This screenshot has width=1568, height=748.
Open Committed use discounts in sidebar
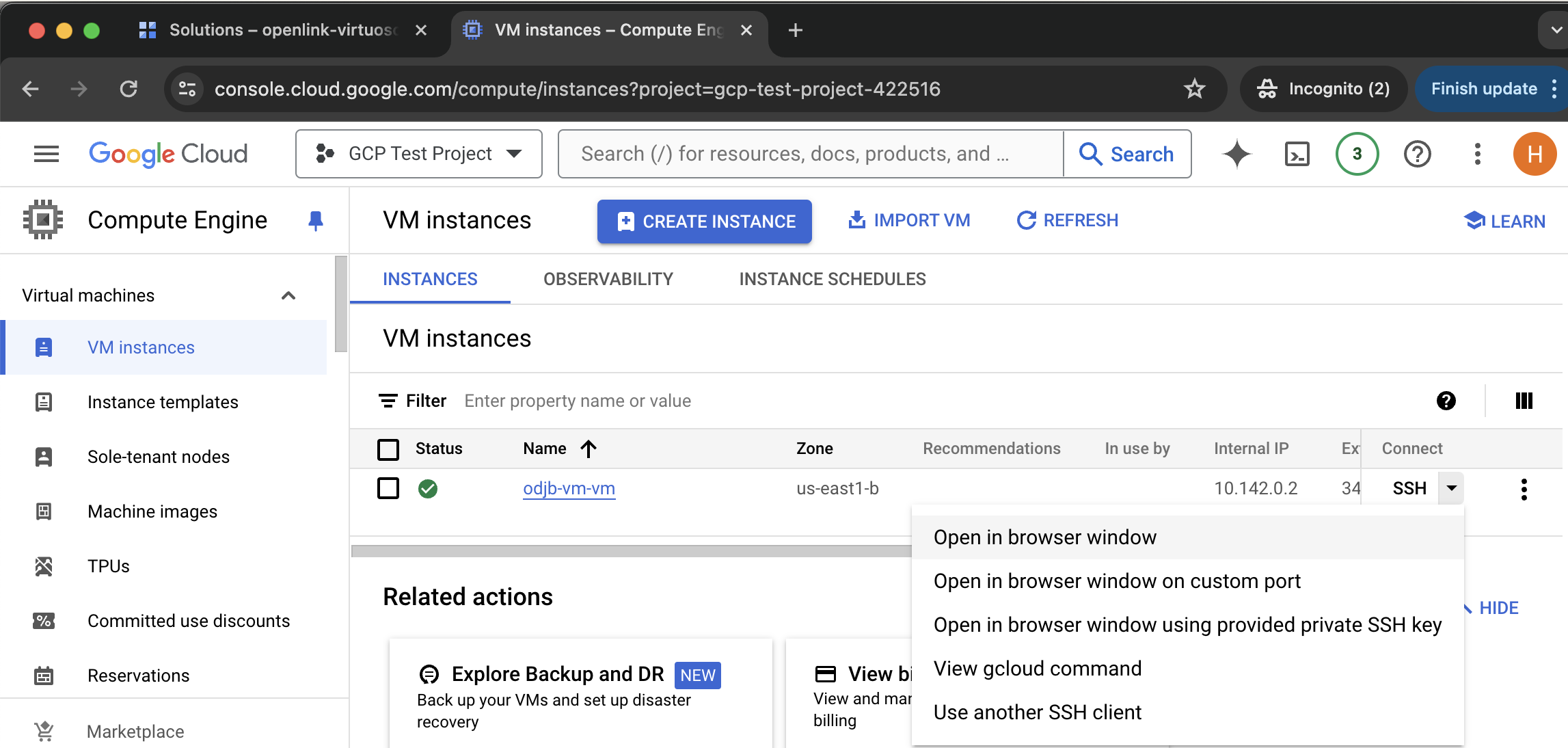tap(164, 621)
